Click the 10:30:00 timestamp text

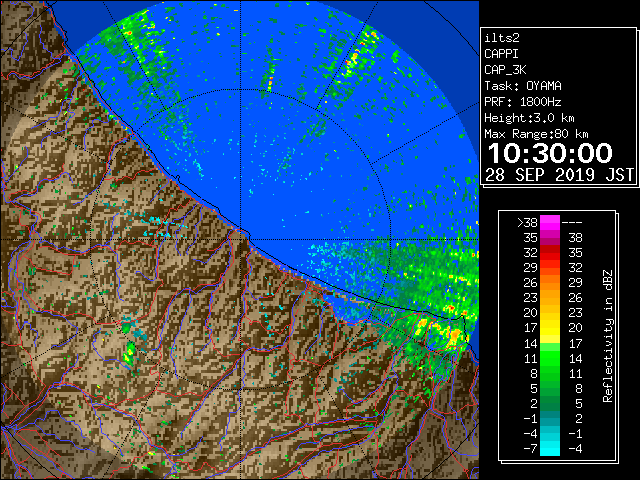pos(550,153)
